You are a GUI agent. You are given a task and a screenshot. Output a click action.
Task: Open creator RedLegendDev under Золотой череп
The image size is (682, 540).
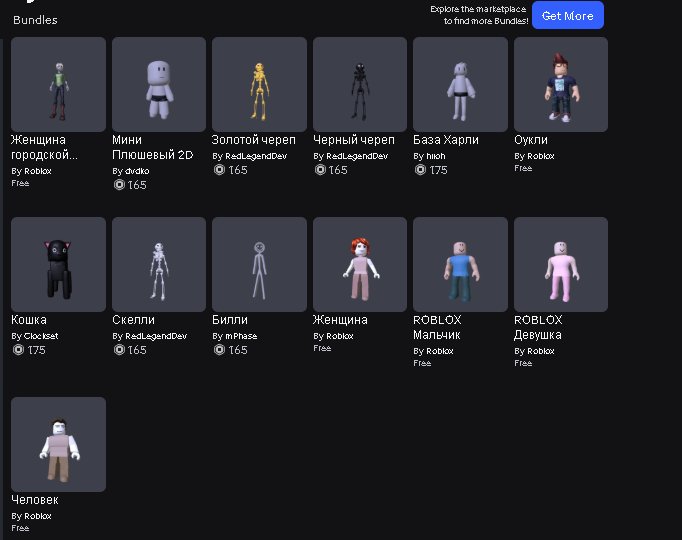point(256,156)
